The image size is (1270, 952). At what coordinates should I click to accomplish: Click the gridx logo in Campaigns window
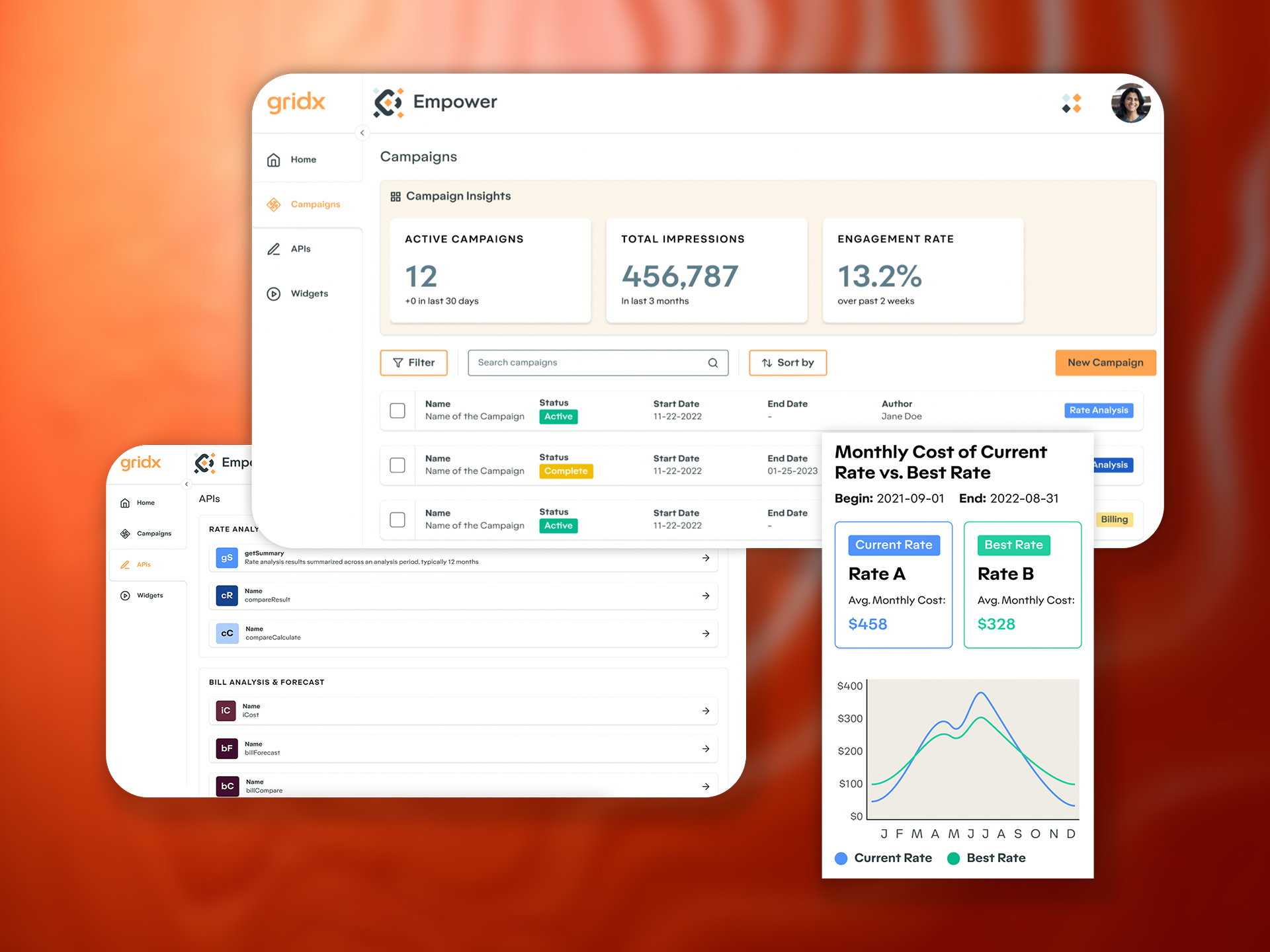(x=296, y=102)
